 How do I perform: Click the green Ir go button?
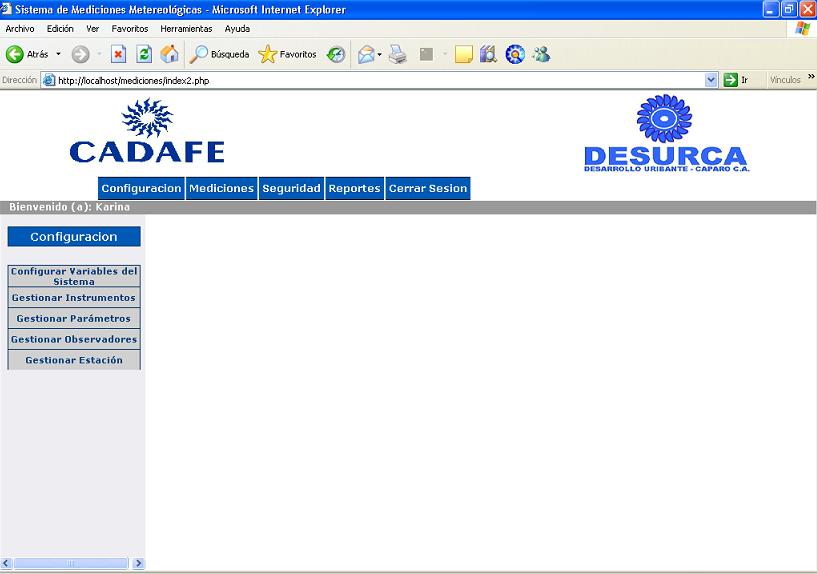click(x=731, y=80)
